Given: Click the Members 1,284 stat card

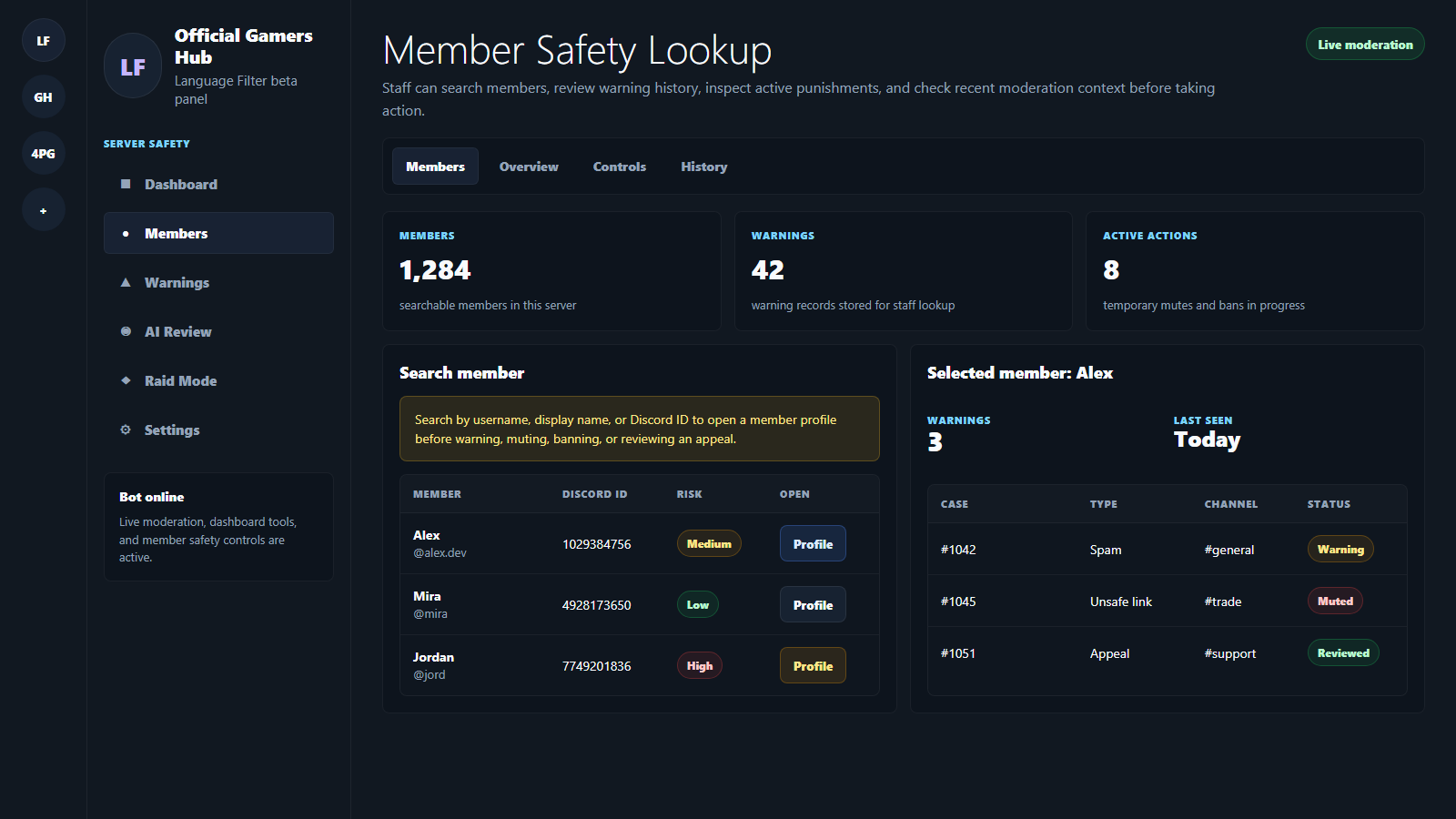Looking at the screenshot, I should [551, 271].
